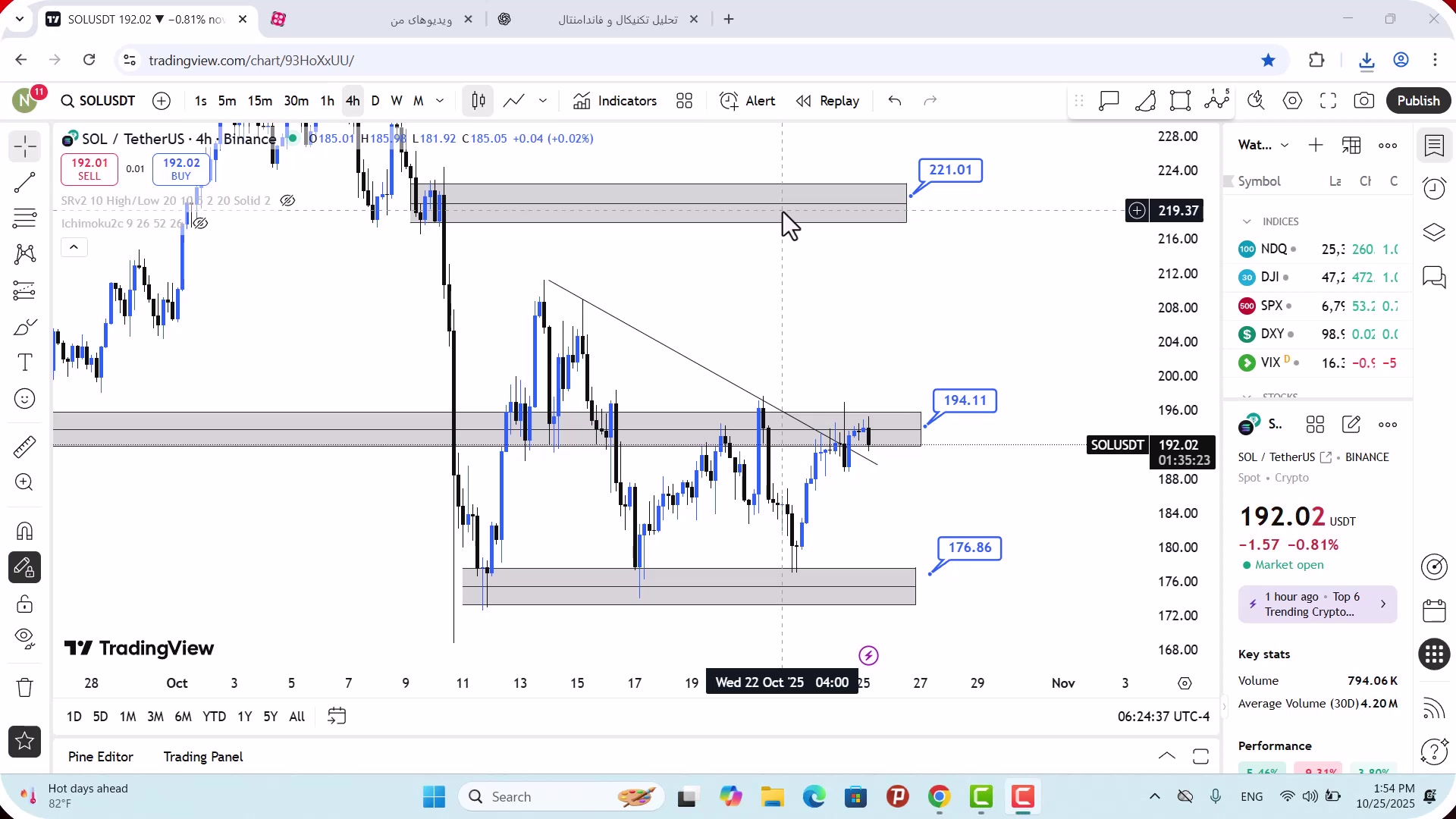Toggle lock all drawing tools
This screenshot has width=1456, height=819.
[x=24, y=604]
